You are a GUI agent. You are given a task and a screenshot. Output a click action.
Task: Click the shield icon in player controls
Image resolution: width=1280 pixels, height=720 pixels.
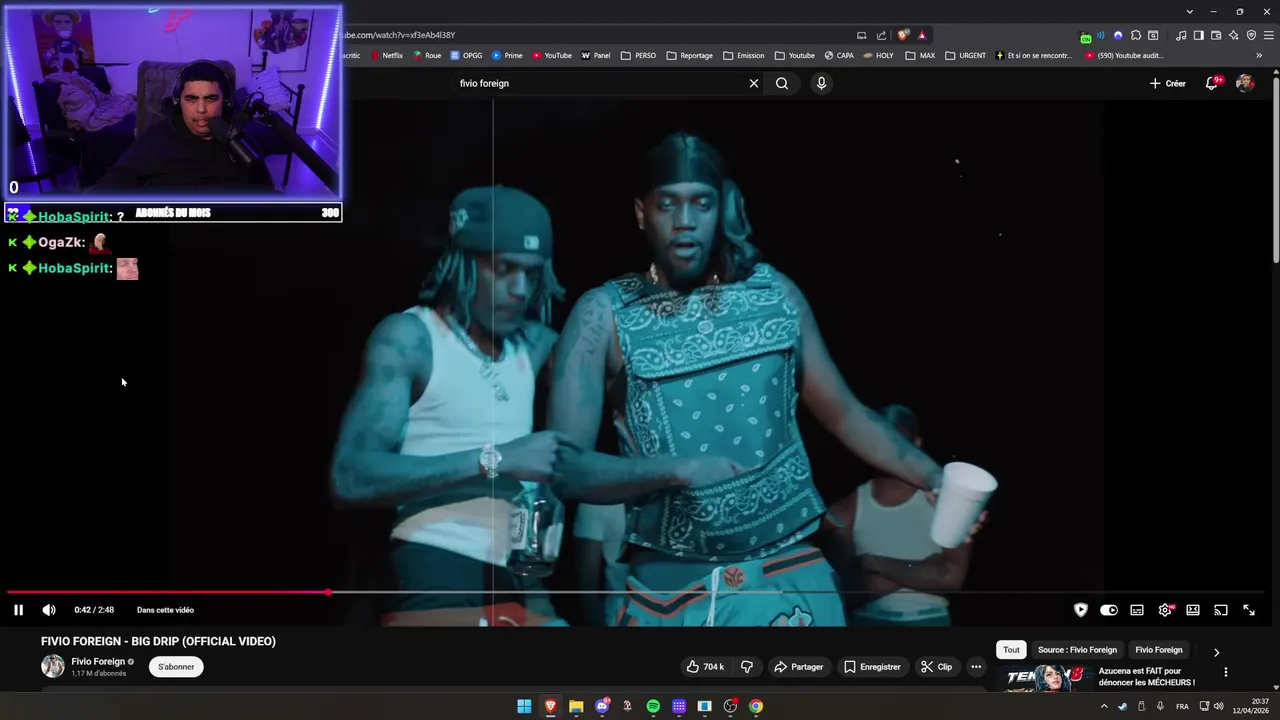1081,610
